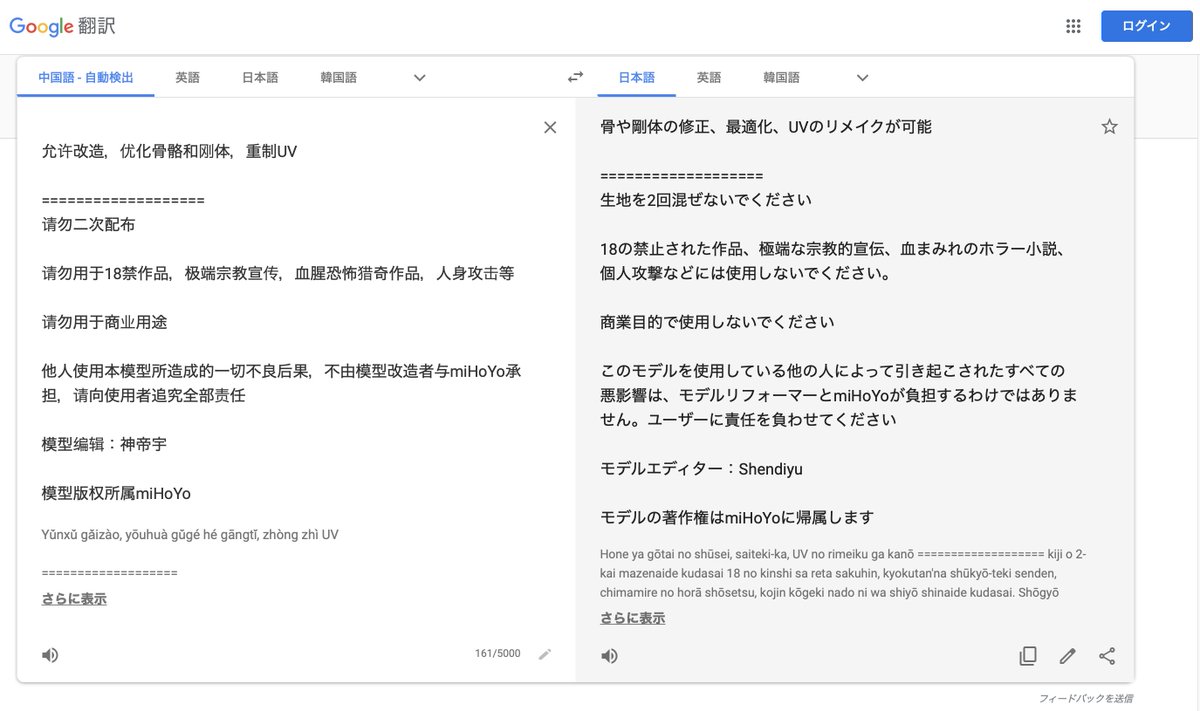This screenshot has height=711, width=1200.
Task: Listen to the source text
Action: [x=50, y=655]
